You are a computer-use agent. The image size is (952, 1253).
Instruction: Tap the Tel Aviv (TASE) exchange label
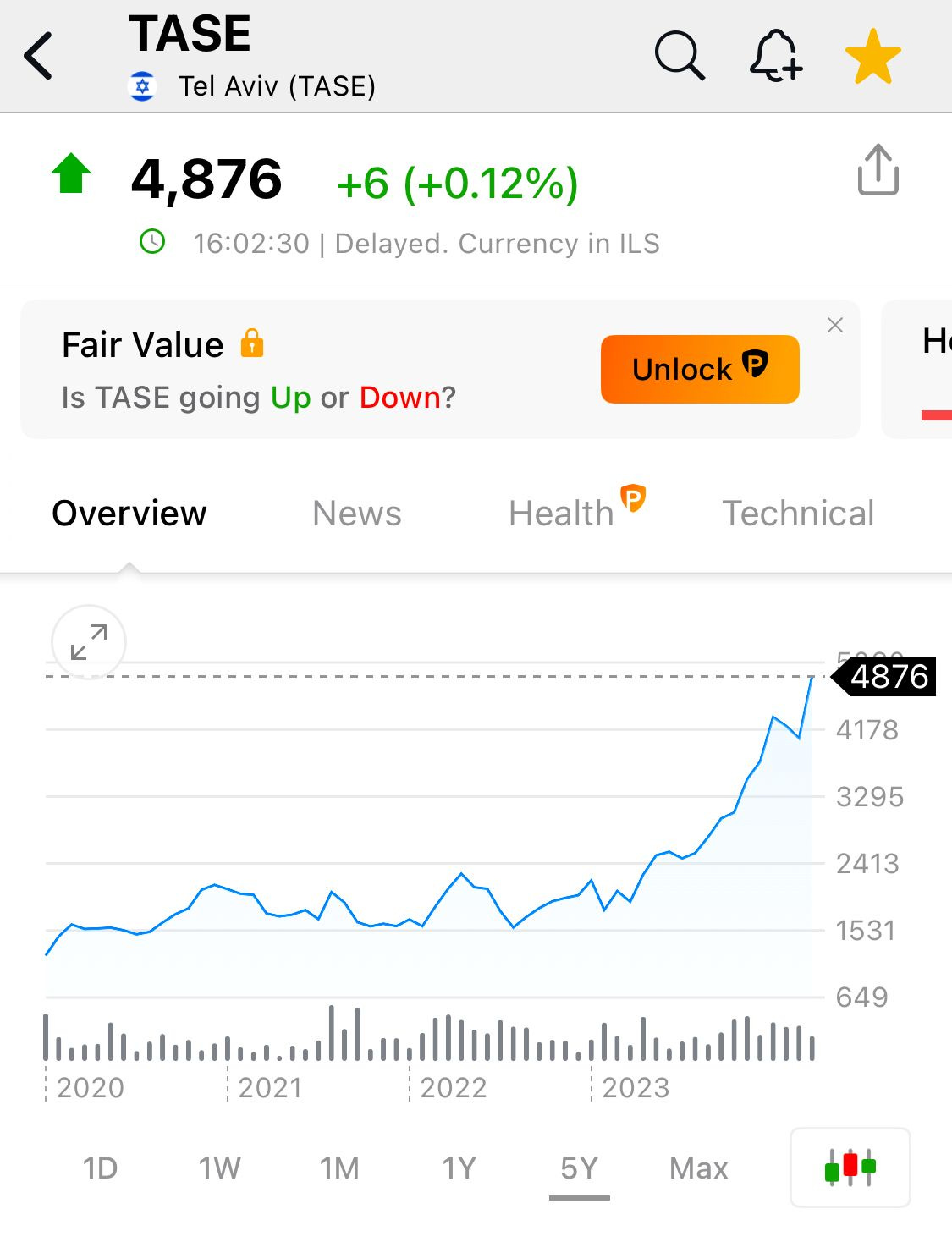coord(277,86)
